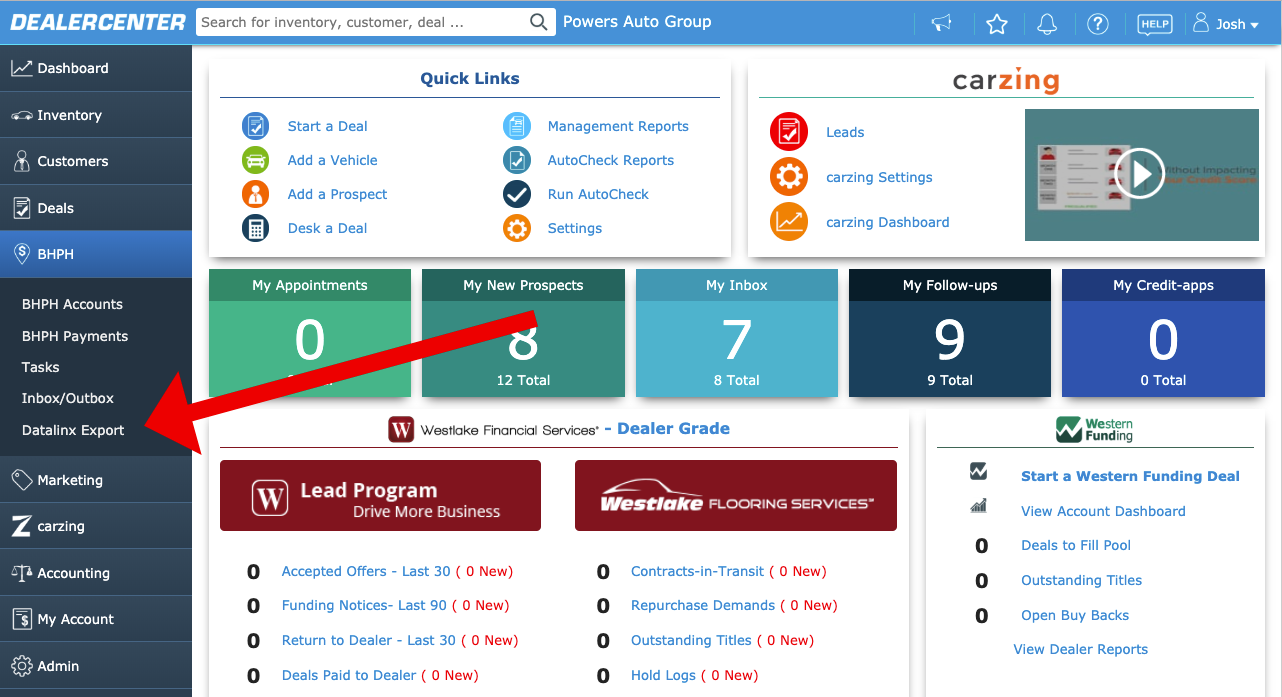Click the View Dealer Reports link
The width and height of the screenshot is (1282, 697).
1080,649
